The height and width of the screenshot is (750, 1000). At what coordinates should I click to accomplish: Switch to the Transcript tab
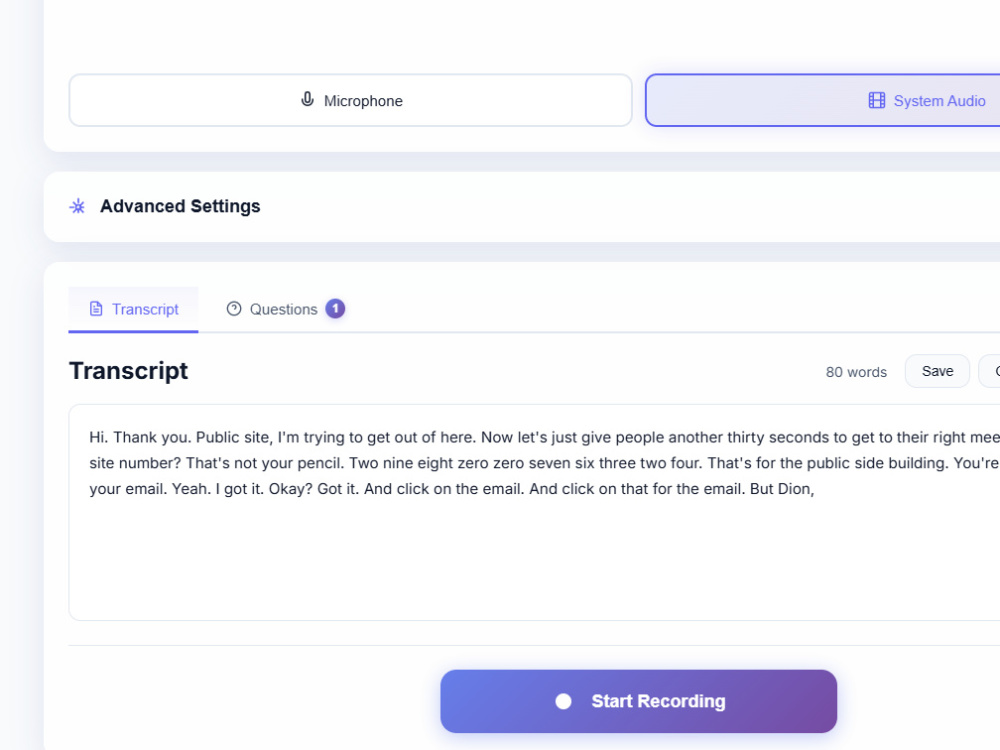[133, 309]
